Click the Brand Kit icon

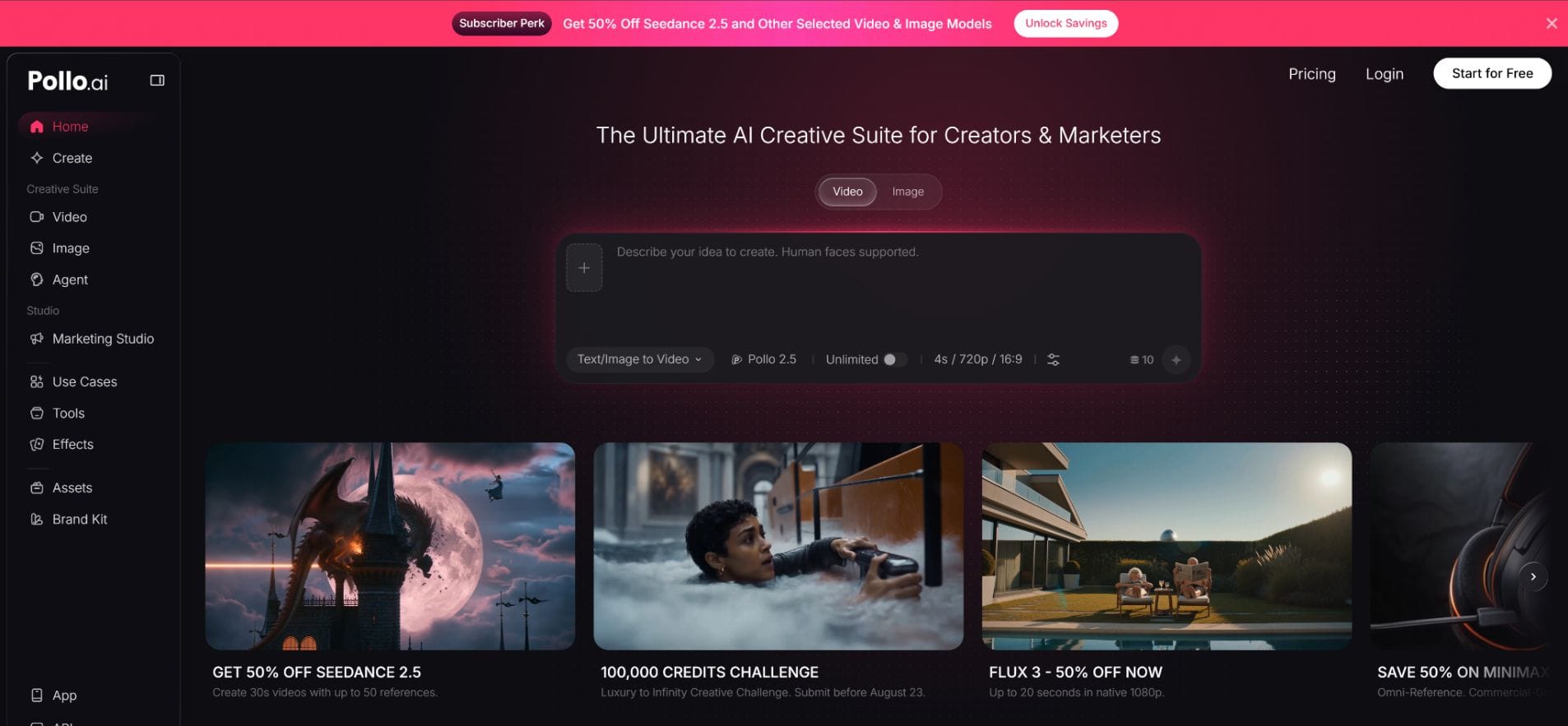click(x=36, y=519)
